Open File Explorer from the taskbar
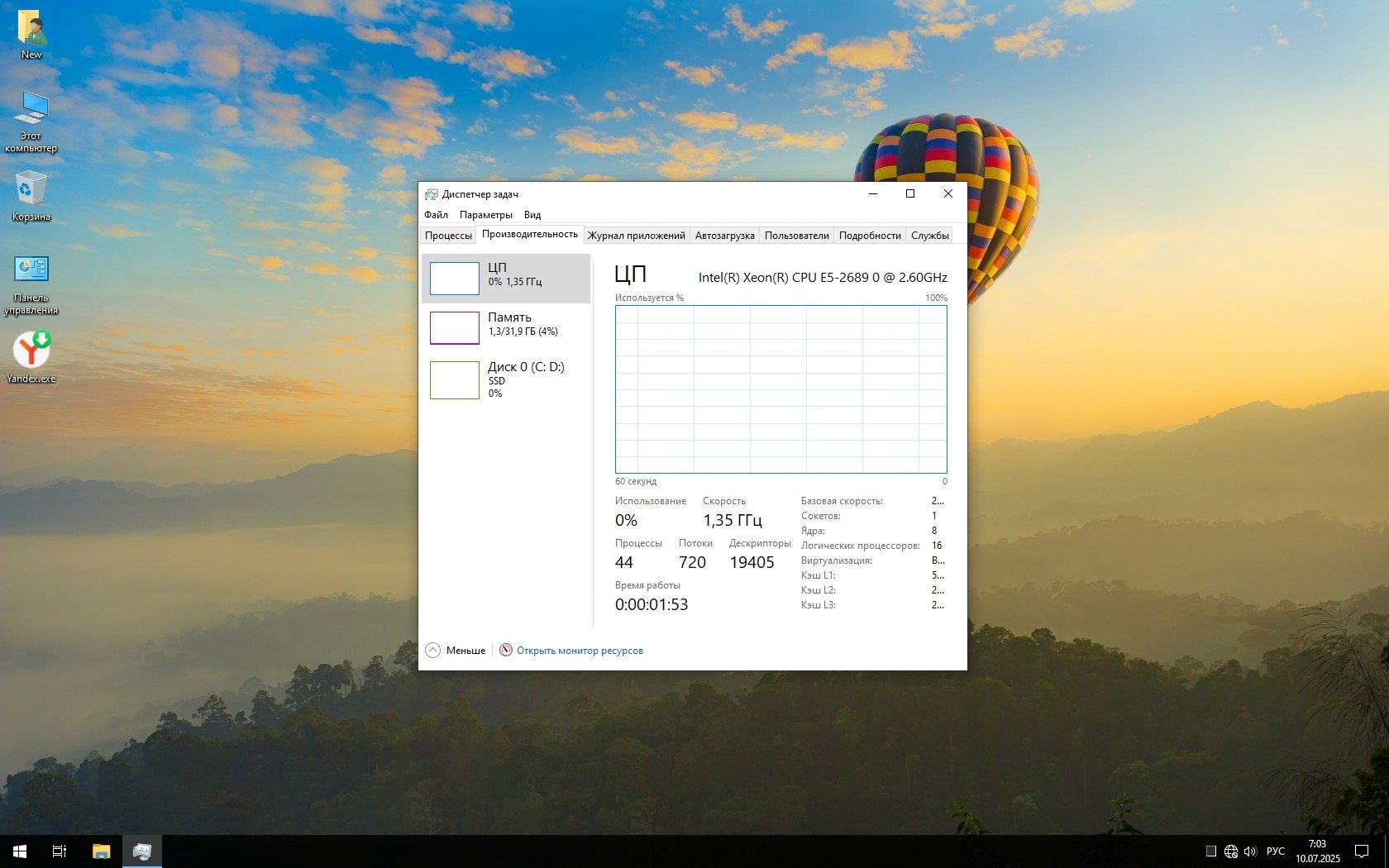The image size is (1389, 868). click(x=101, y=851)
